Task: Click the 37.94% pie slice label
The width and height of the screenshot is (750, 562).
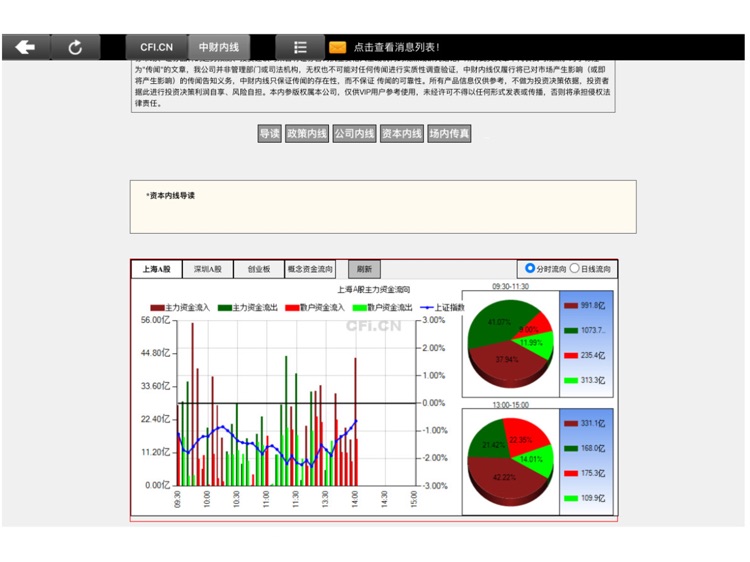Action: tap(507, 359)
